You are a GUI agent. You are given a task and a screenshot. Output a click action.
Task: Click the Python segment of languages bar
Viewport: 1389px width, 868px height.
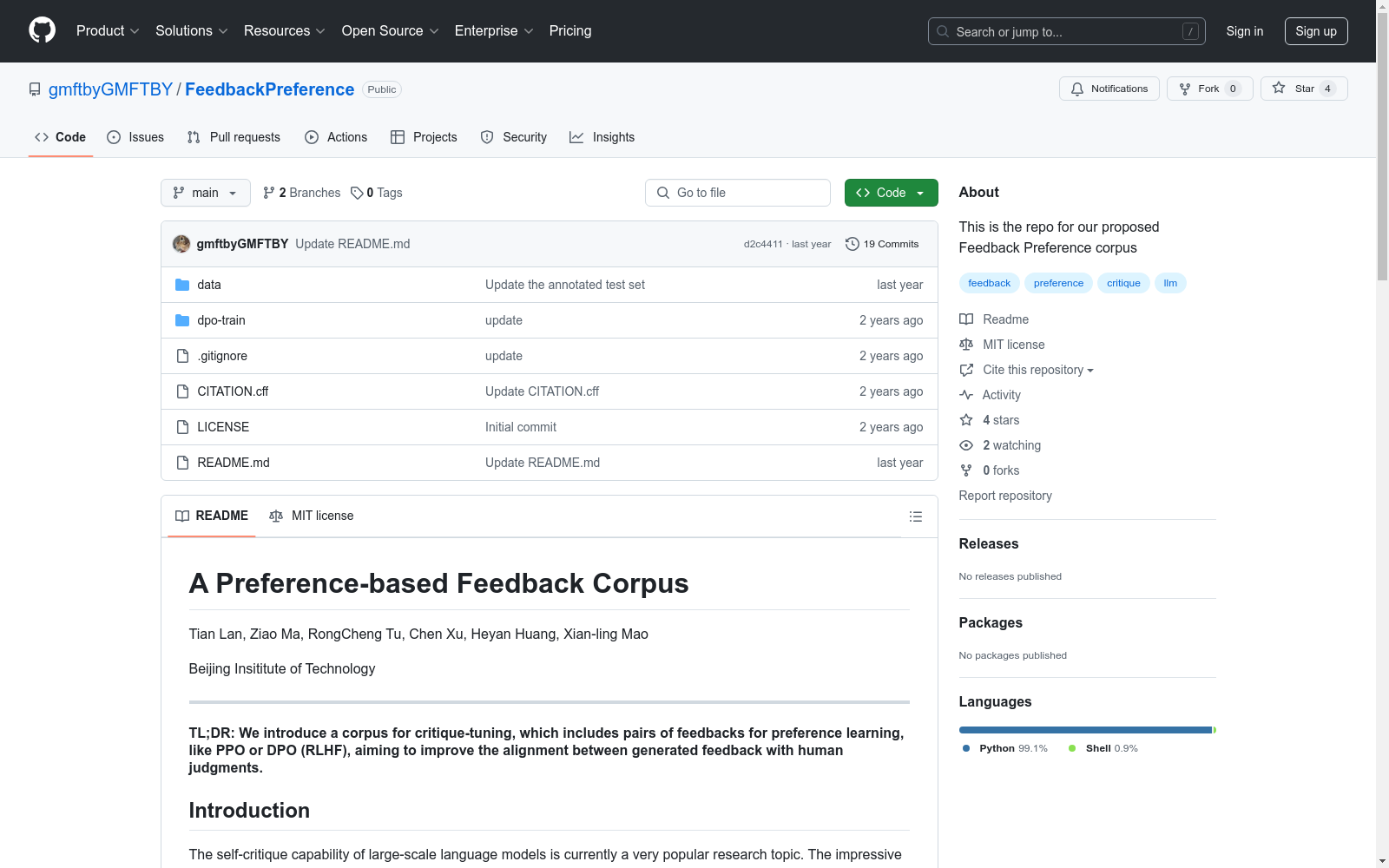click(x=1085, y=730)
